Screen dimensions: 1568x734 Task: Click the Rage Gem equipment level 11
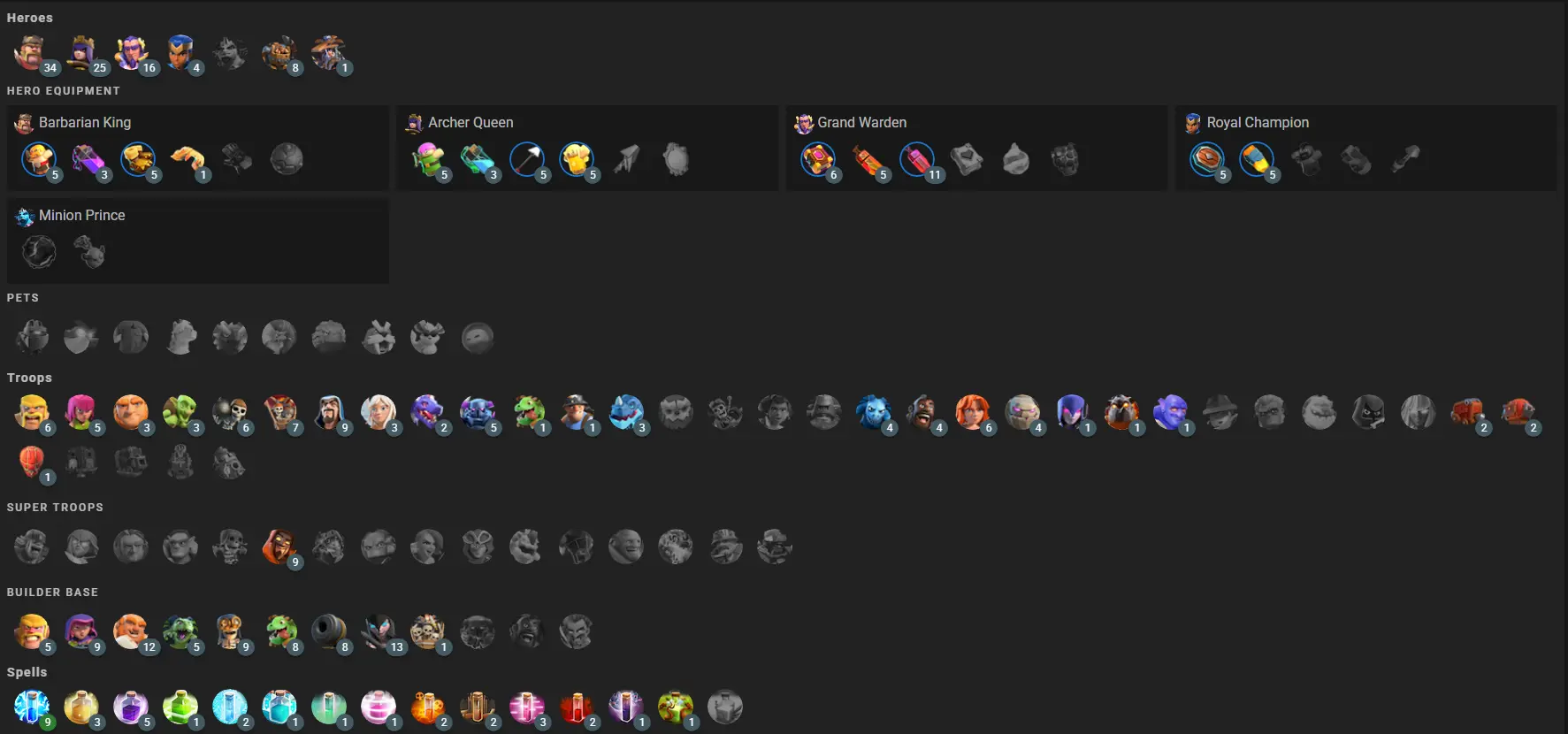coord(917,160)
